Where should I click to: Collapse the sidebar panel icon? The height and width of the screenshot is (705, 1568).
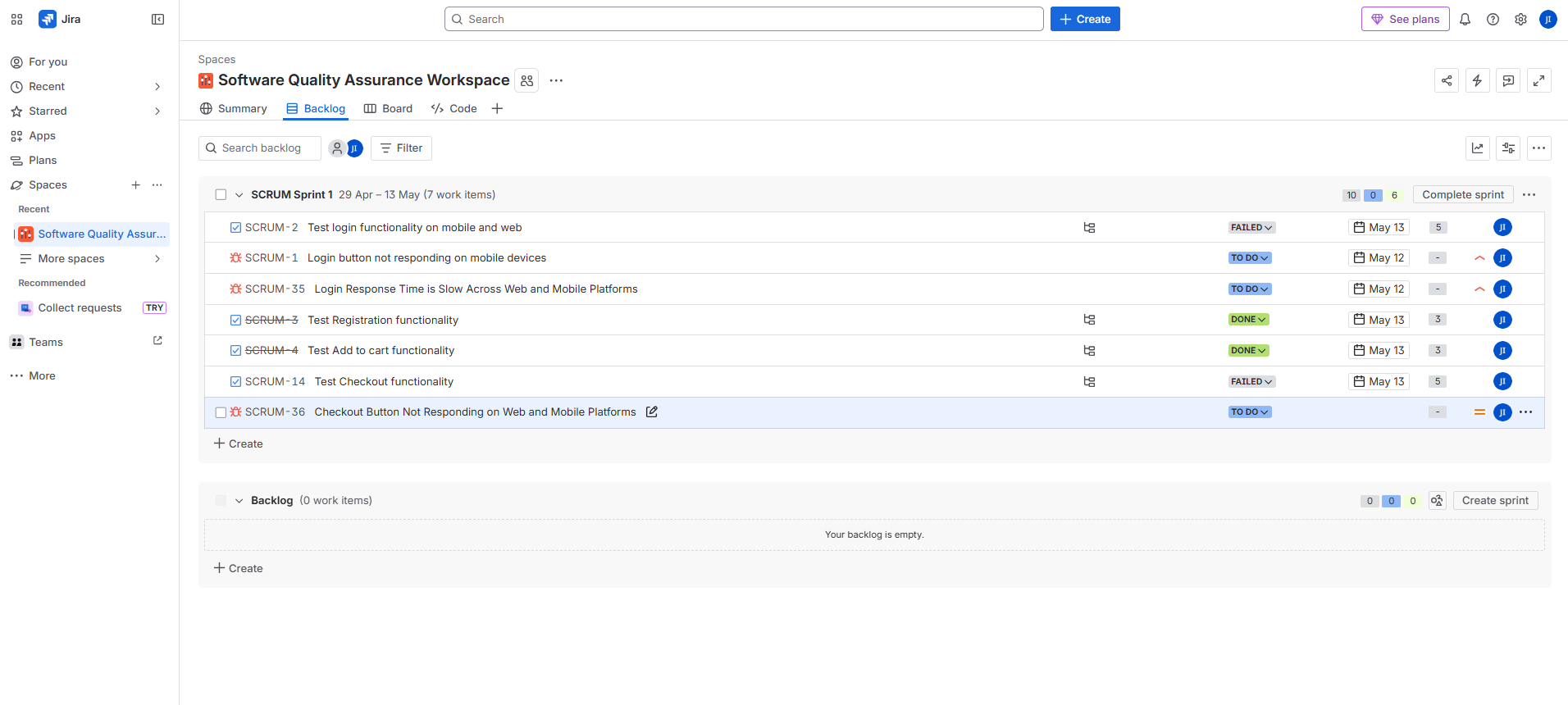click(158, 19)
